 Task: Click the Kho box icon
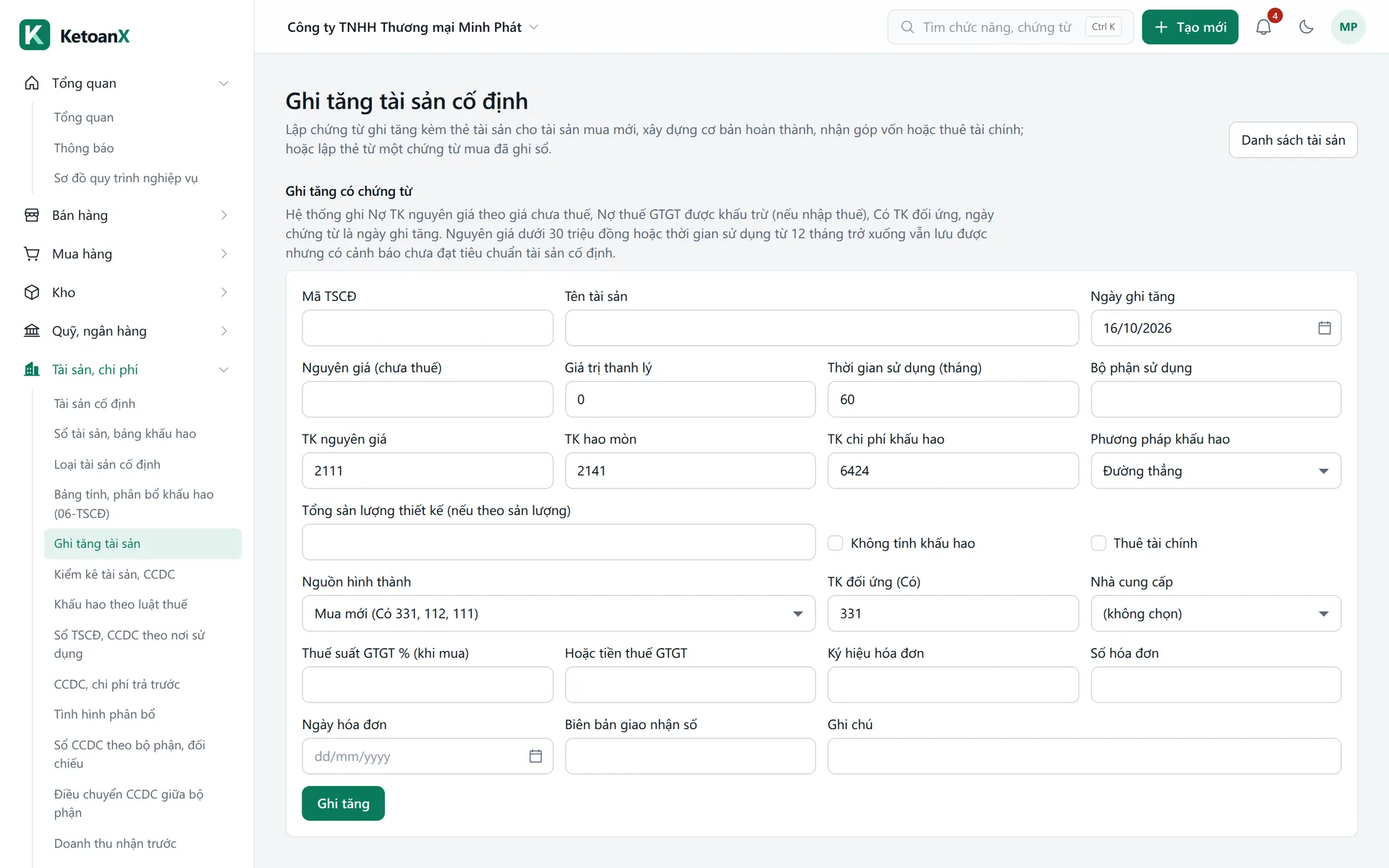pyautogui.click(x=32, y=292)
